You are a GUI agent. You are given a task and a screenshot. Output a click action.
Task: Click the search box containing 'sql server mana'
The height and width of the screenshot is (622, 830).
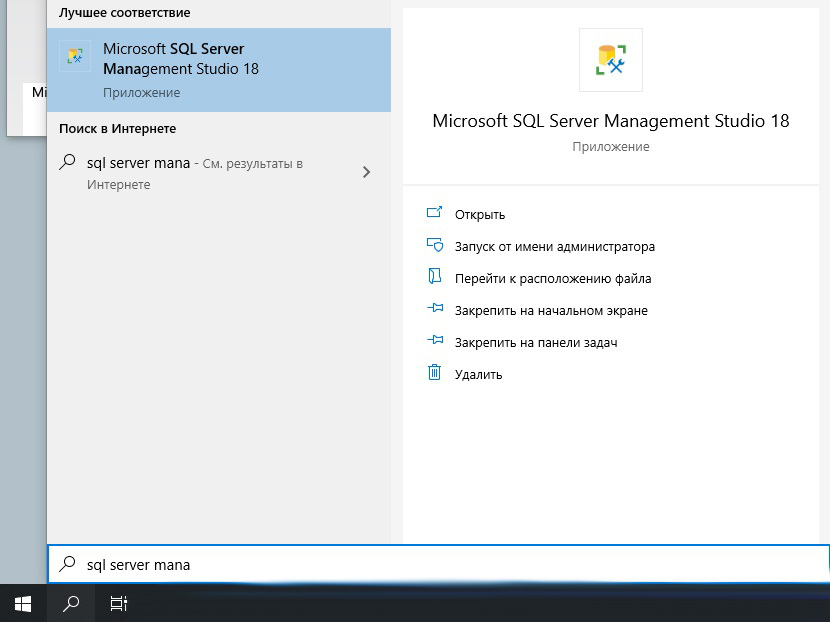(x=438, y=564)
